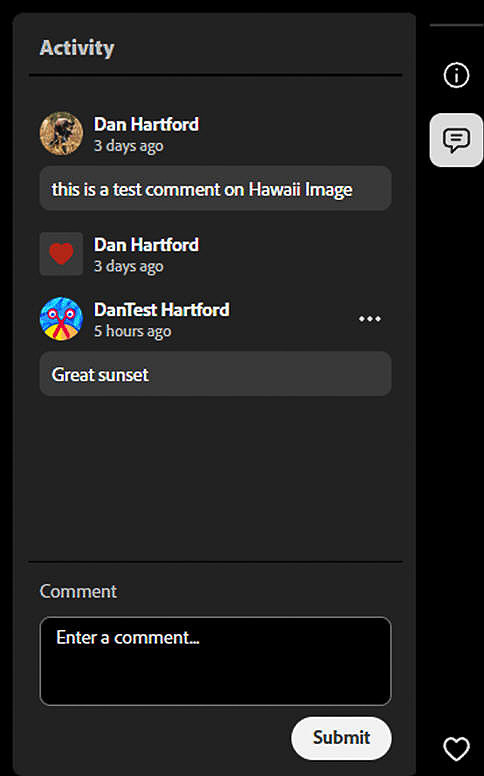Like the photo with the heart outline icon

(456, 748)
